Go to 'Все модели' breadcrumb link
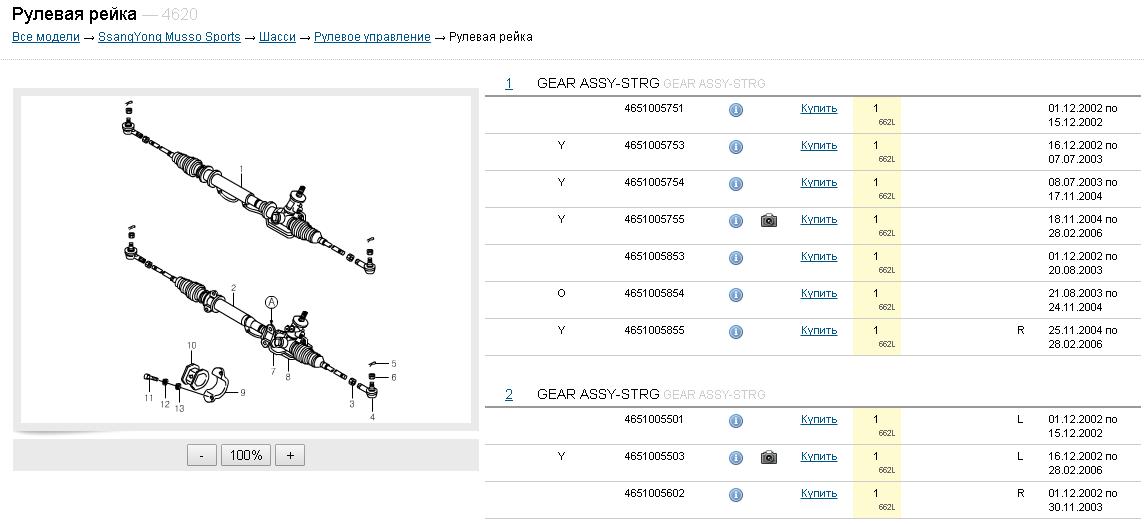 coord(45,37)
